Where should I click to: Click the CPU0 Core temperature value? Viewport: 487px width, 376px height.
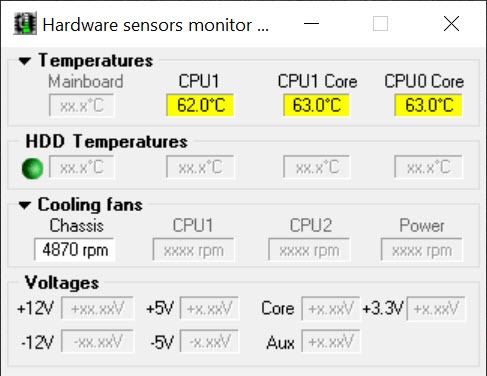(428, 105)
